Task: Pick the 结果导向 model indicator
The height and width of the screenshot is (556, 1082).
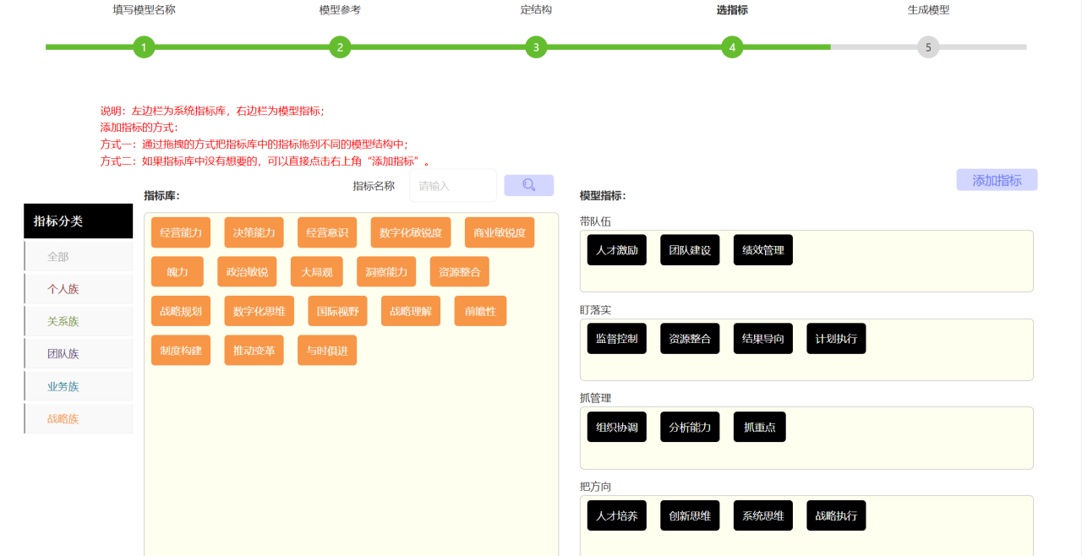Action: tap(763, 339)
